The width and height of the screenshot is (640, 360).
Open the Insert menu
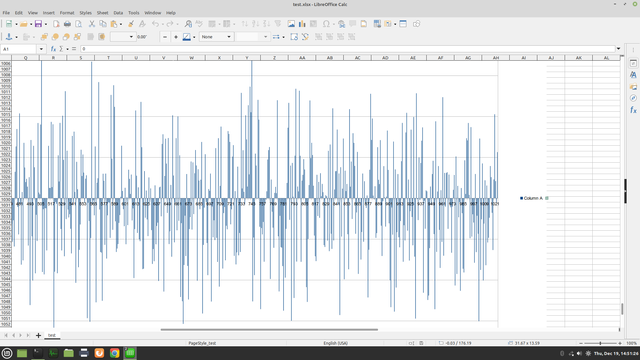pyautogui.click(x=49, y=13)
